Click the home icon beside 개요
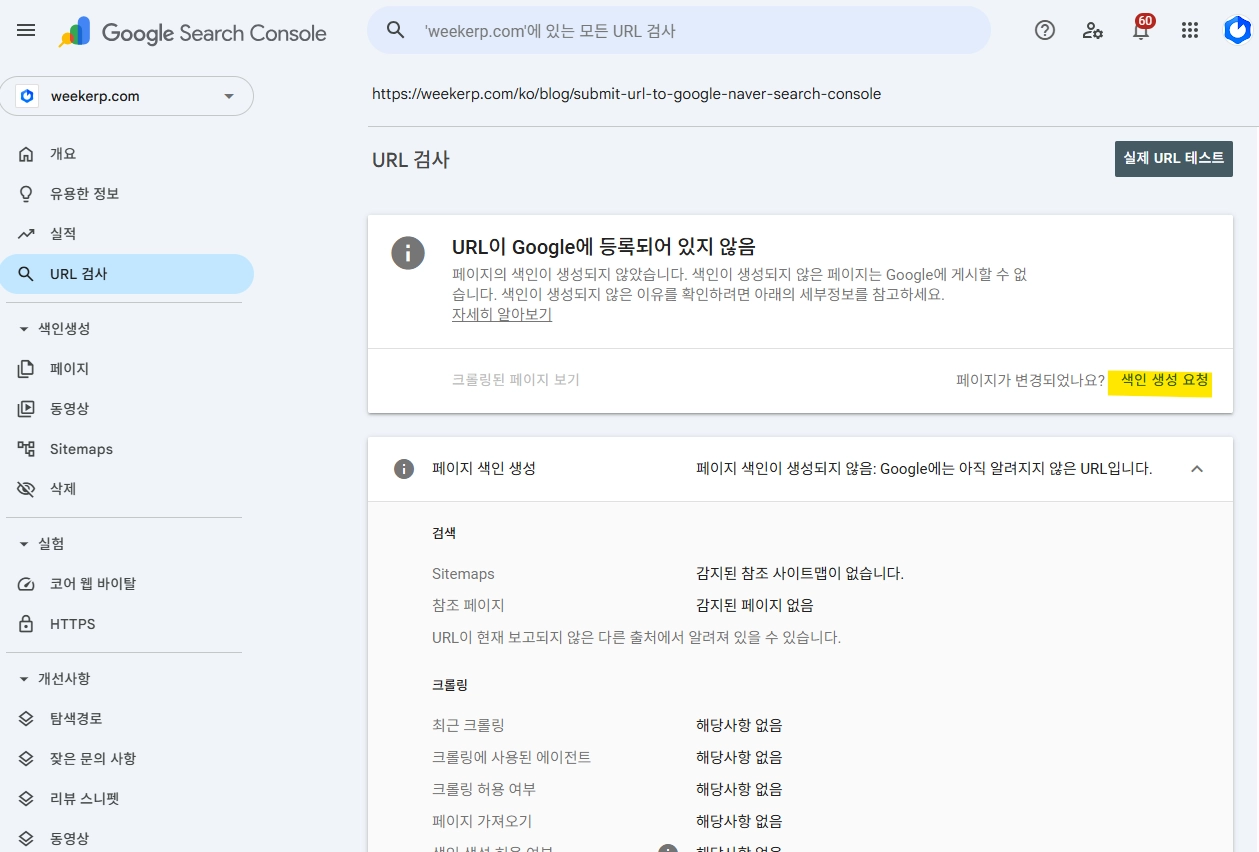The width and height of the screenshot is (1259, 852). 26,154
